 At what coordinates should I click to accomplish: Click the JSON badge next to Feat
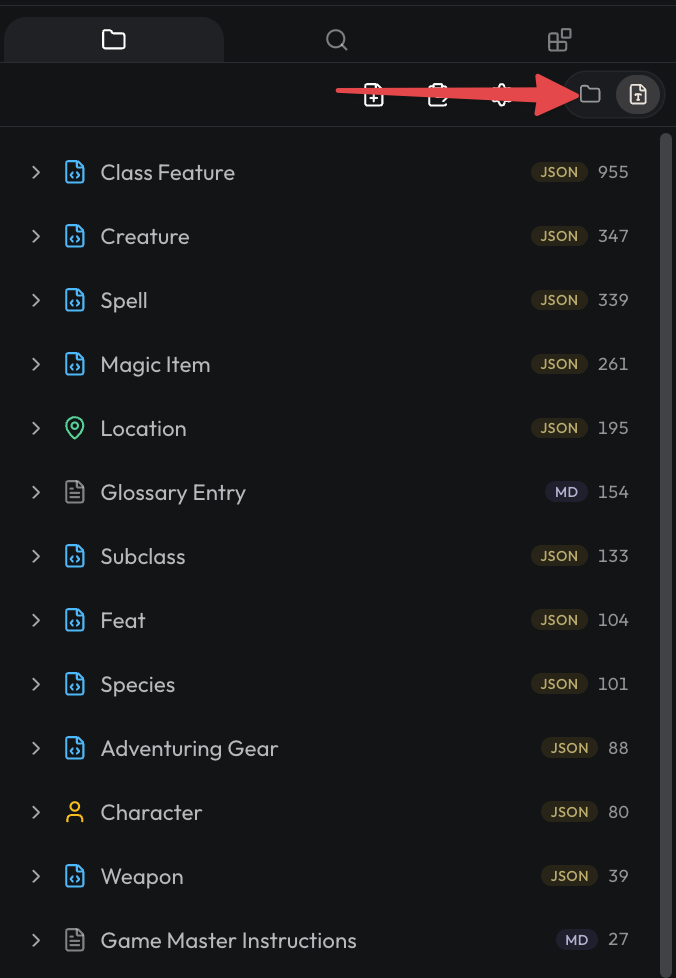[x=559, y=619]
